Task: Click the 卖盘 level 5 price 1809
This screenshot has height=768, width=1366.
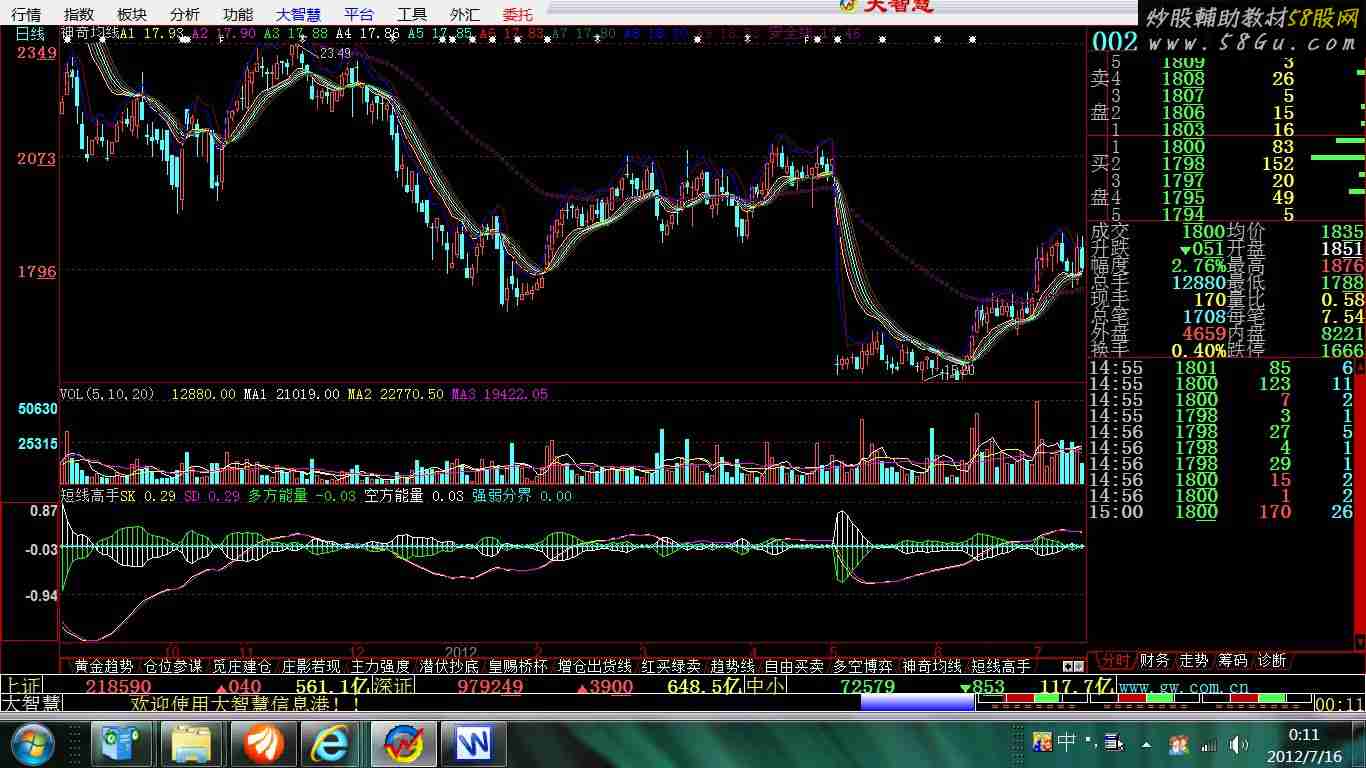Action: pyautogui.click(x=1183, y=63)
